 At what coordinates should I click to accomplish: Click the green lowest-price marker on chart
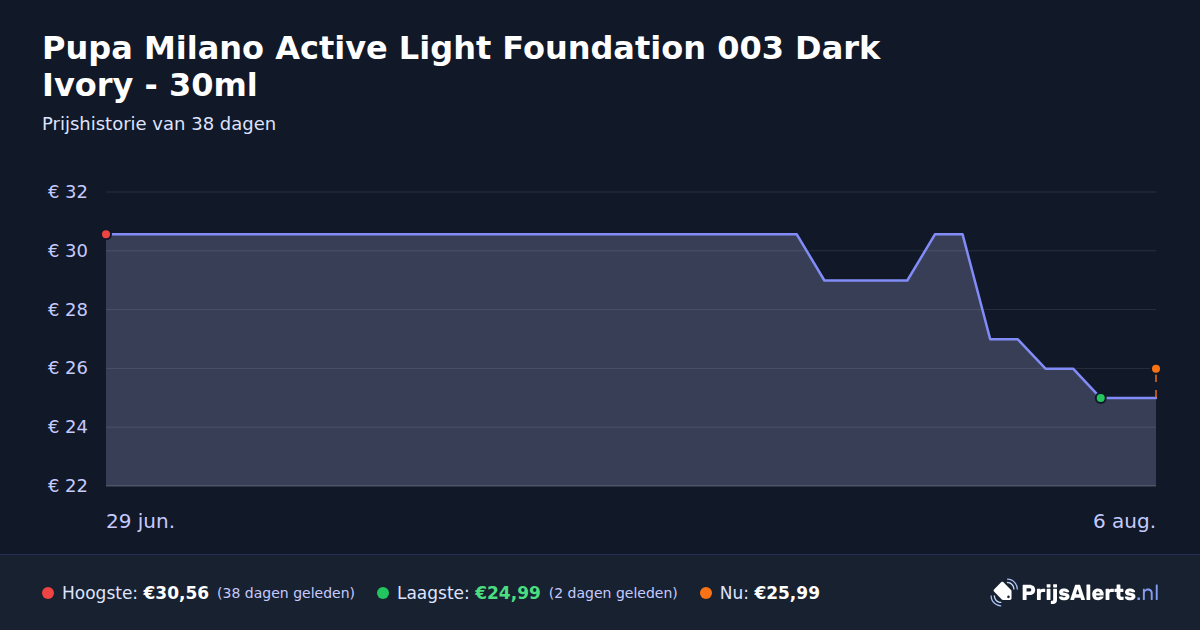1100,398
